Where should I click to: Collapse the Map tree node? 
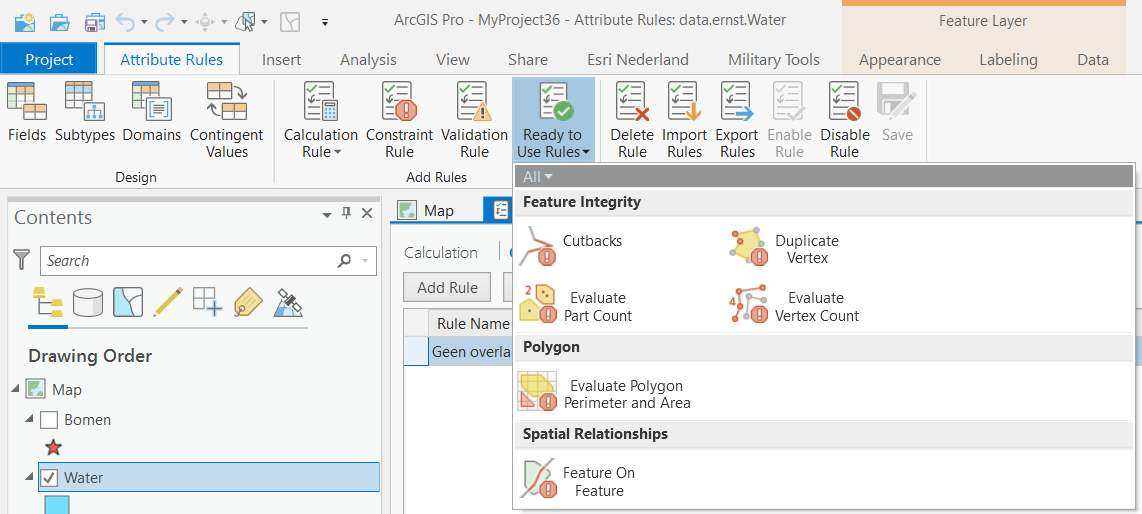tap(16, 390)
